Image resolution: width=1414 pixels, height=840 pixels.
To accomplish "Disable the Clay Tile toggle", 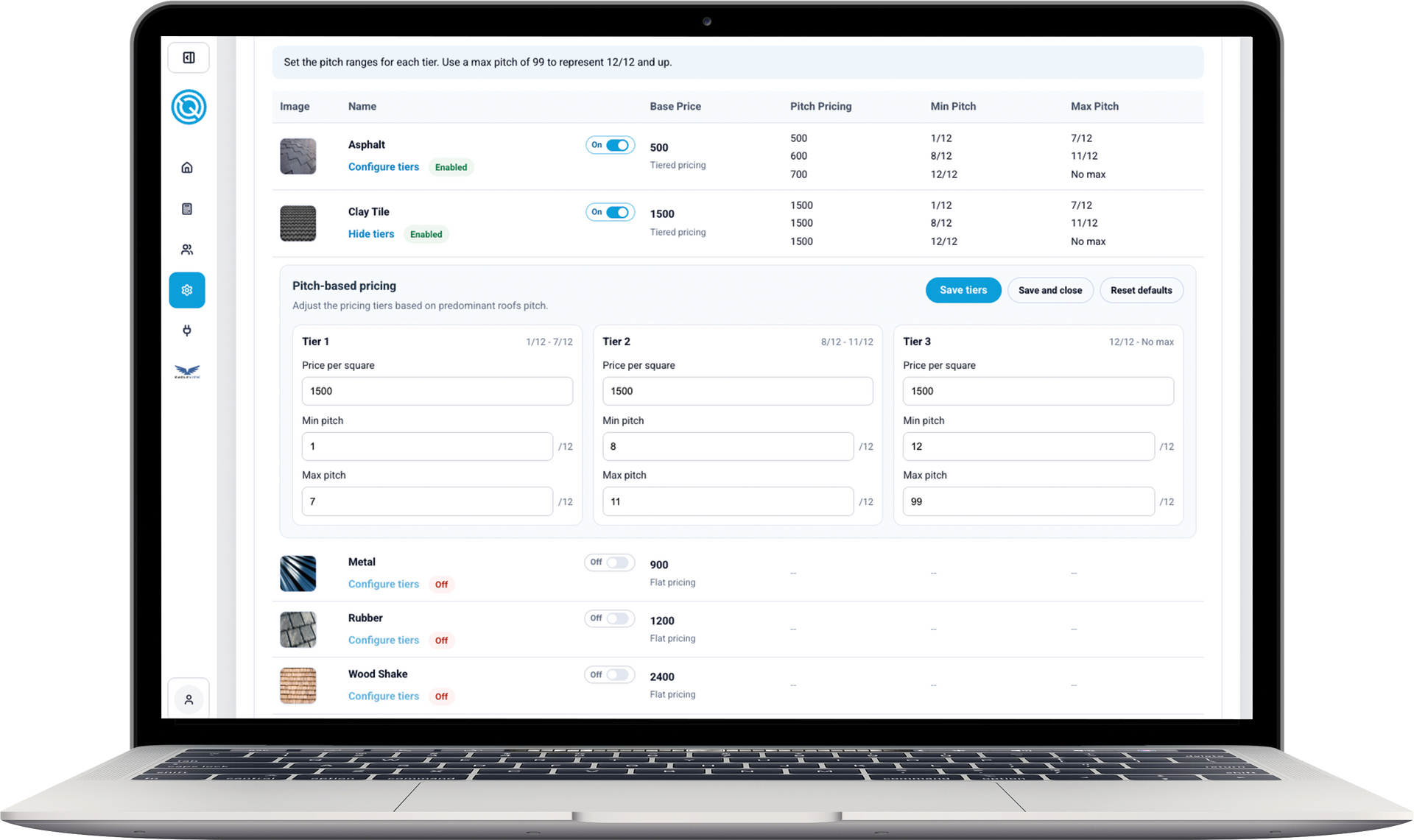I will click(x=616, y=212).
